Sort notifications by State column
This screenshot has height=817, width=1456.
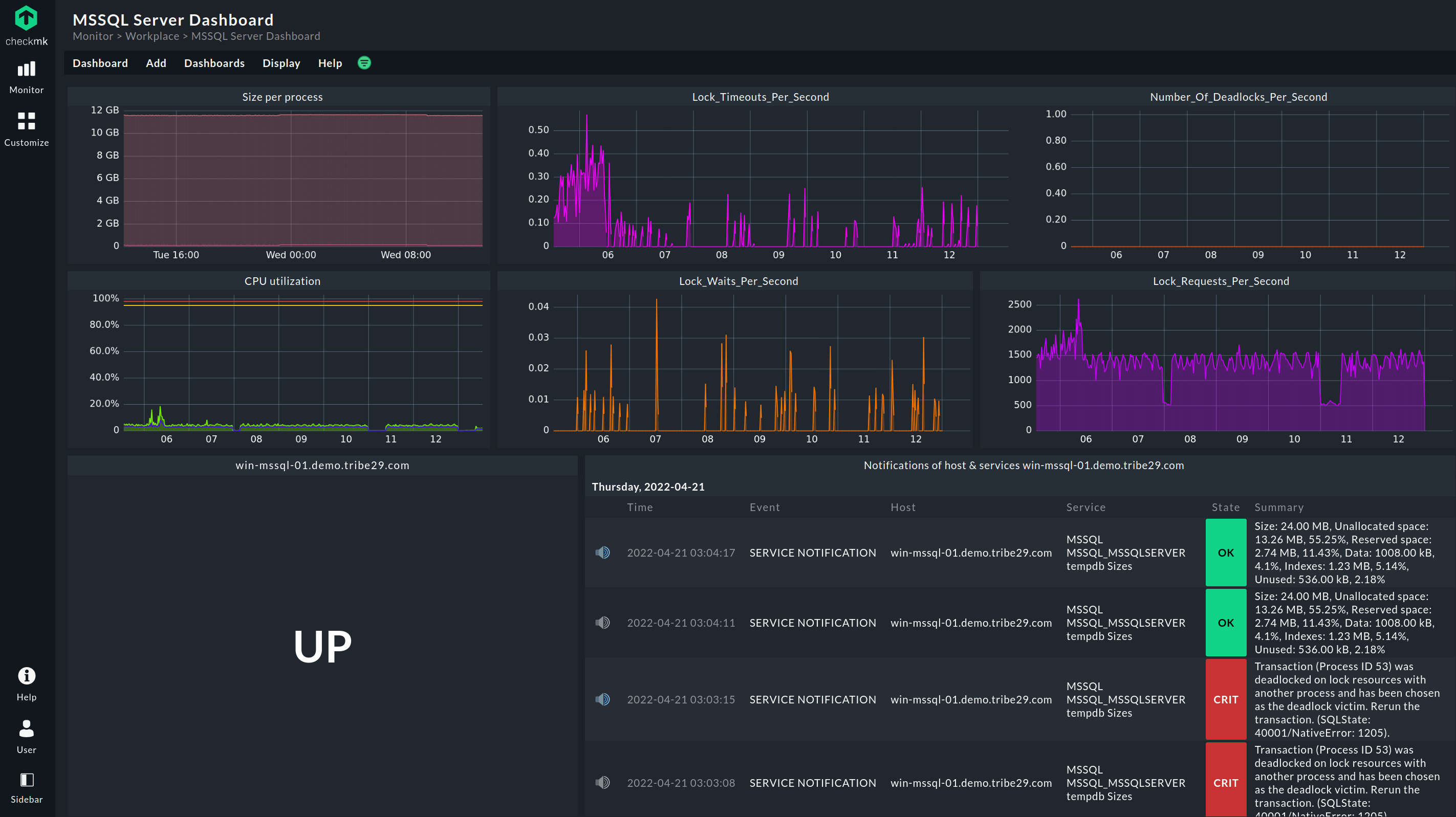[x=1225, y=507]
